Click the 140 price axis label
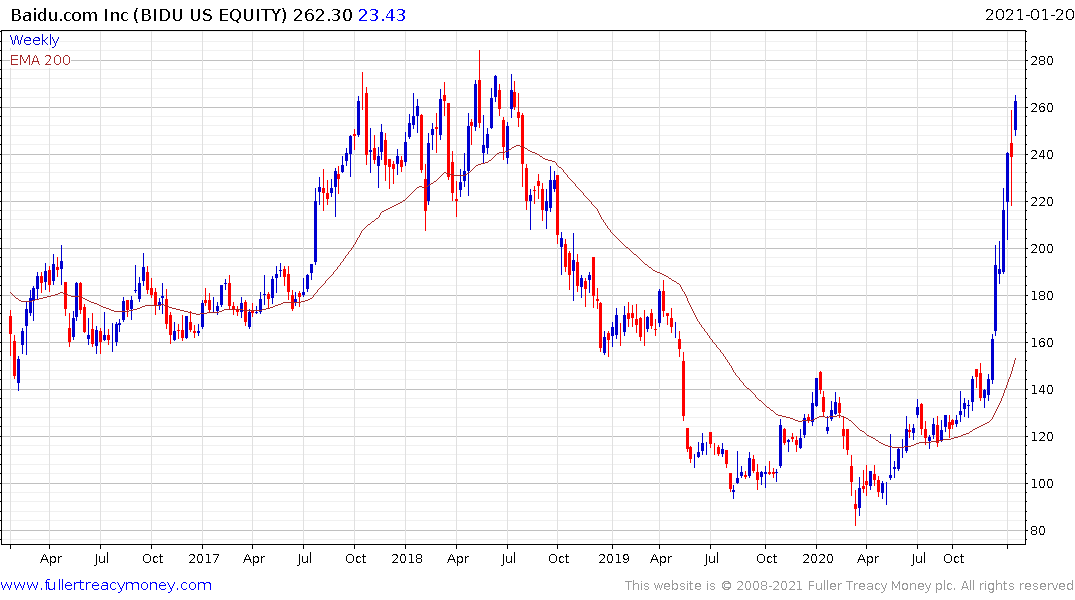This screenshot has width=1075, height=600. [x=1041, y=389]
